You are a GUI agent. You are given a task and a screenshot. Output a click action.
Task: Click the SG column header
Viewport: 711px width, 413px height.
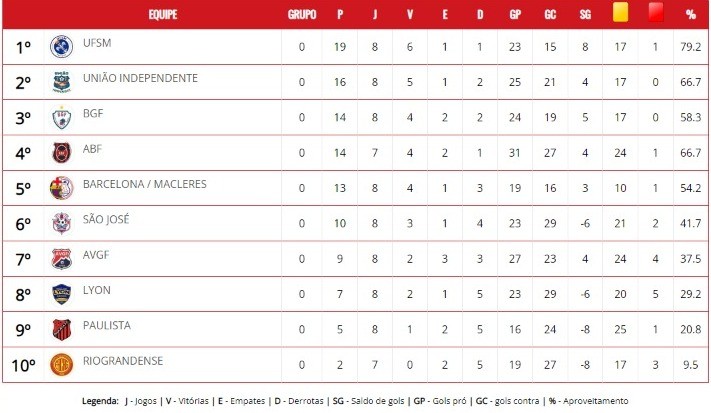[585, 15]
